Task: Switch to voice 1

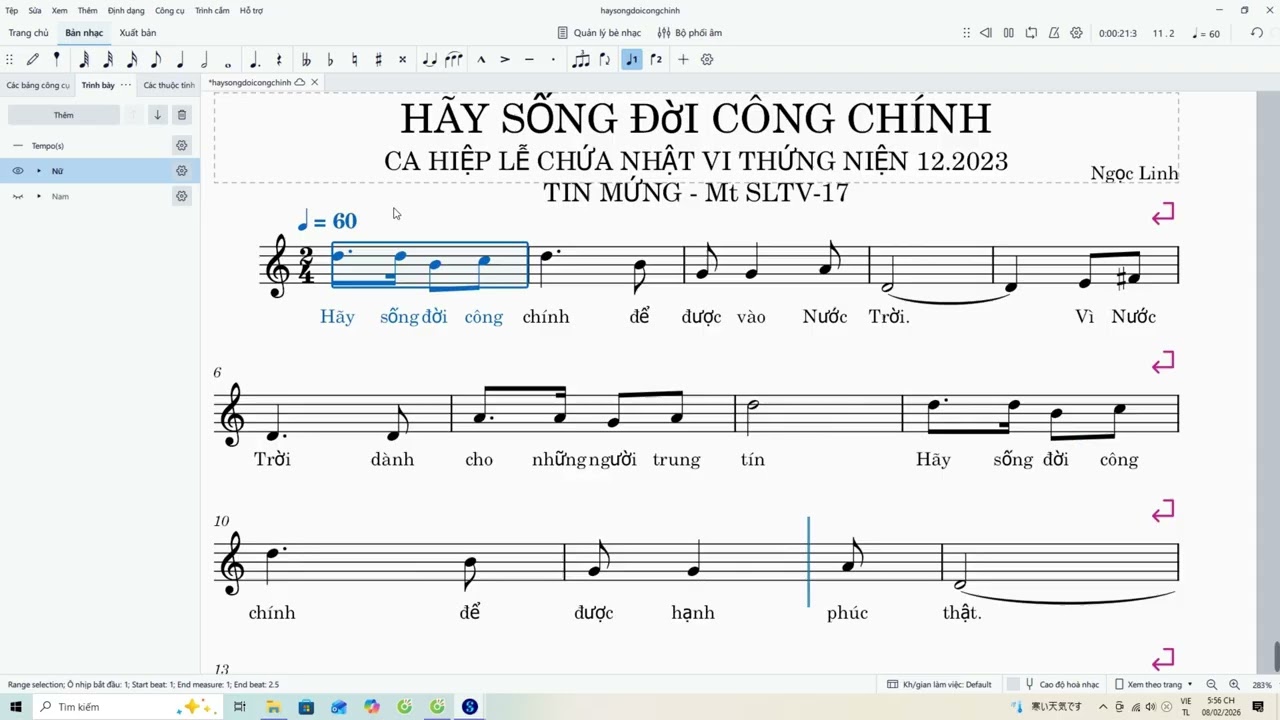Action: (x=632, y=60)
